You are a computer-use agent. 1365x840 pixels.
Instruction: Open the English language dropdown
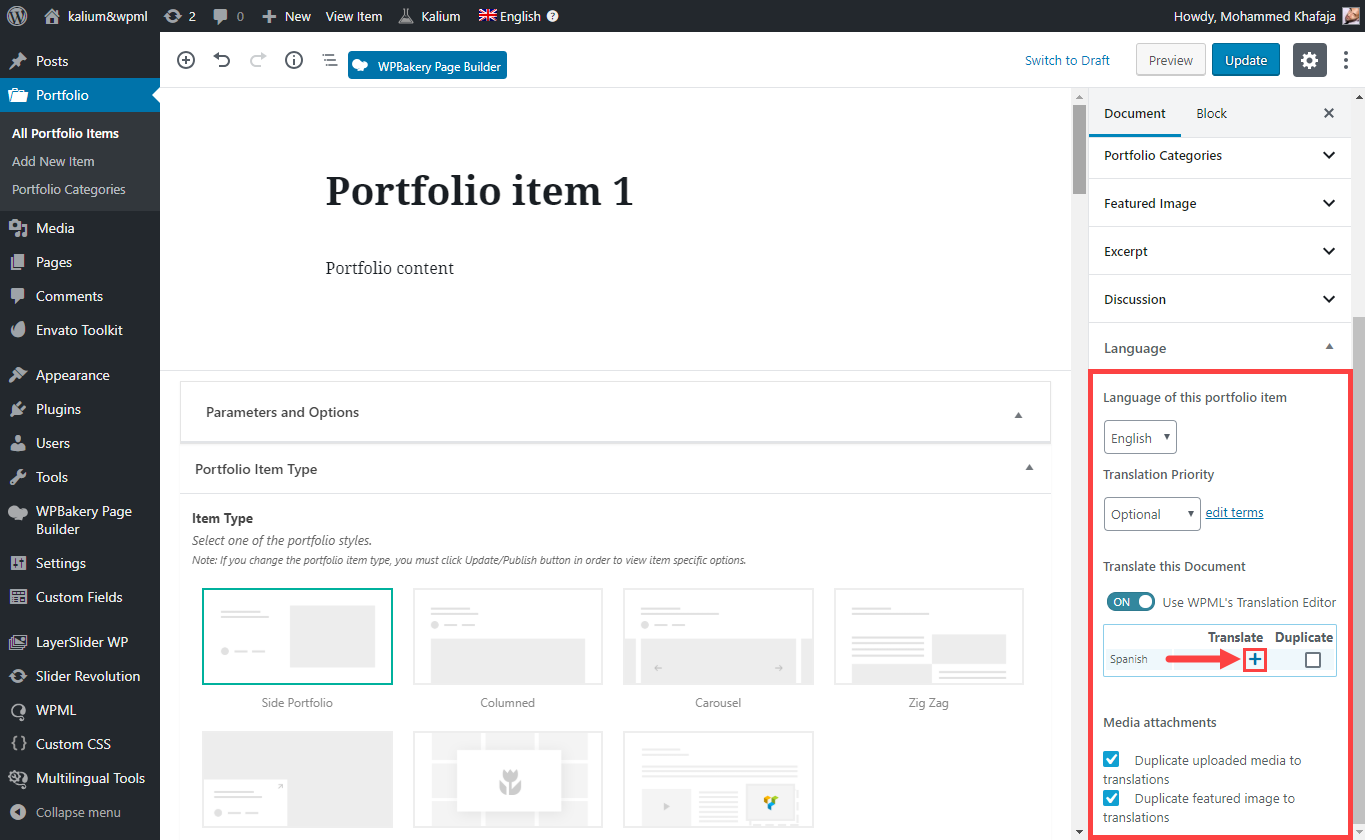[x=1140, y=438]
